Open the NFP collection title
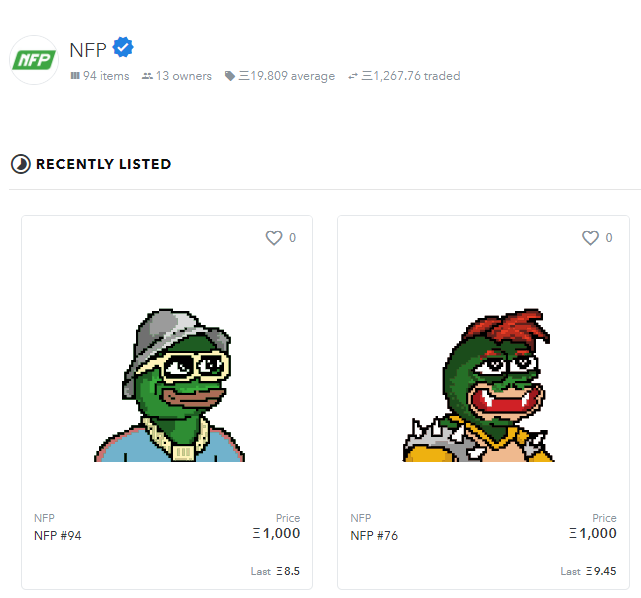 pyautogui.click(x=88, y=50)
